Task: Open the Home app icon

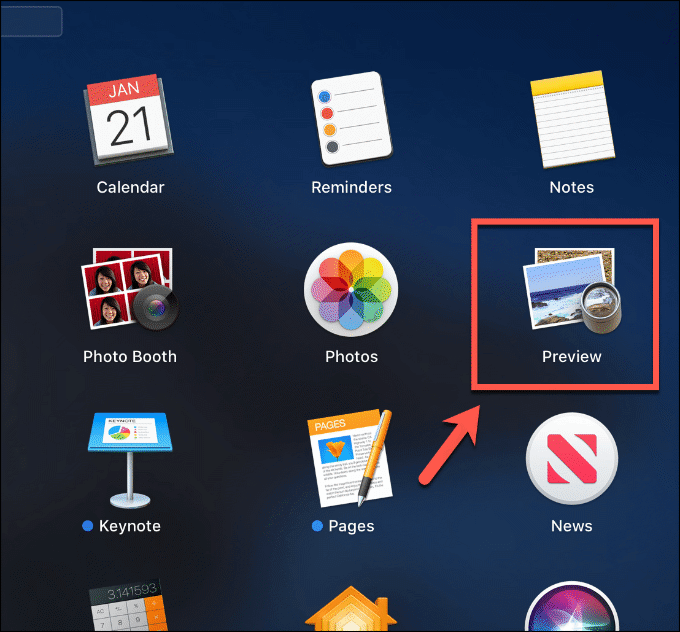Action: [351, 608]
